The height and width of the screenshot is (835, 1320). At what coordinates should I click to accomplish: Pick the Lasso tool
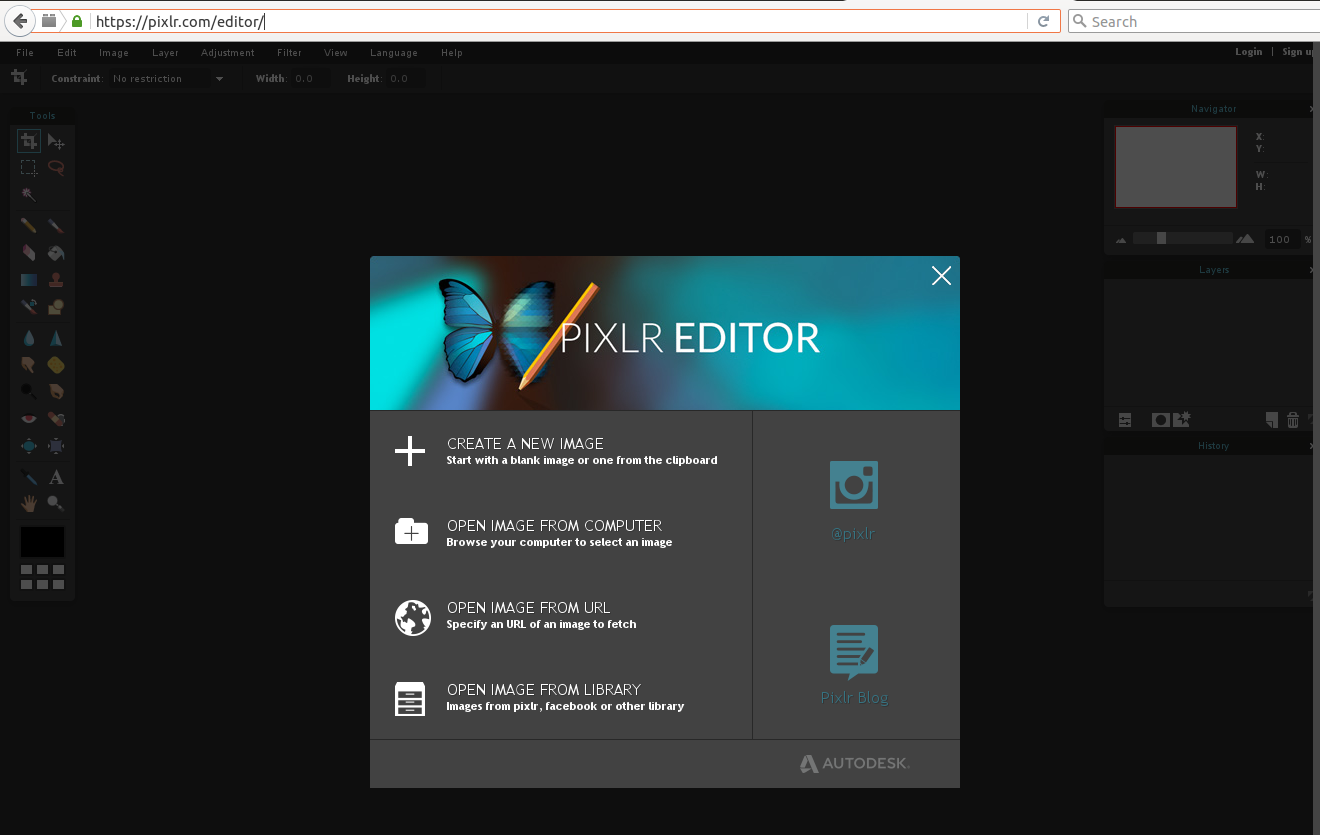coord(56,168)
